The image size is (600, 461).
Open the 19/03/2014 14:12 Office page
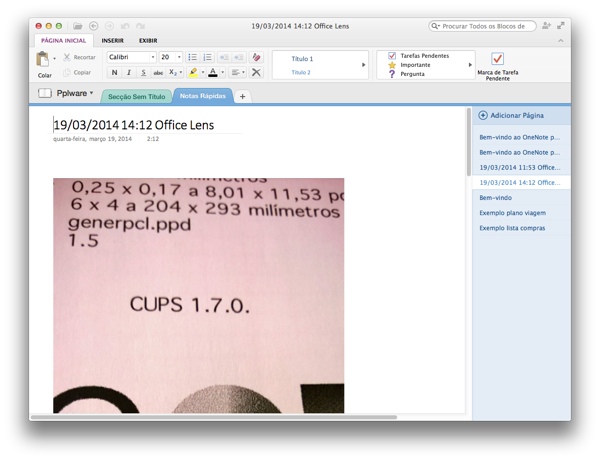pyautogui.click(x=521, y=182)
